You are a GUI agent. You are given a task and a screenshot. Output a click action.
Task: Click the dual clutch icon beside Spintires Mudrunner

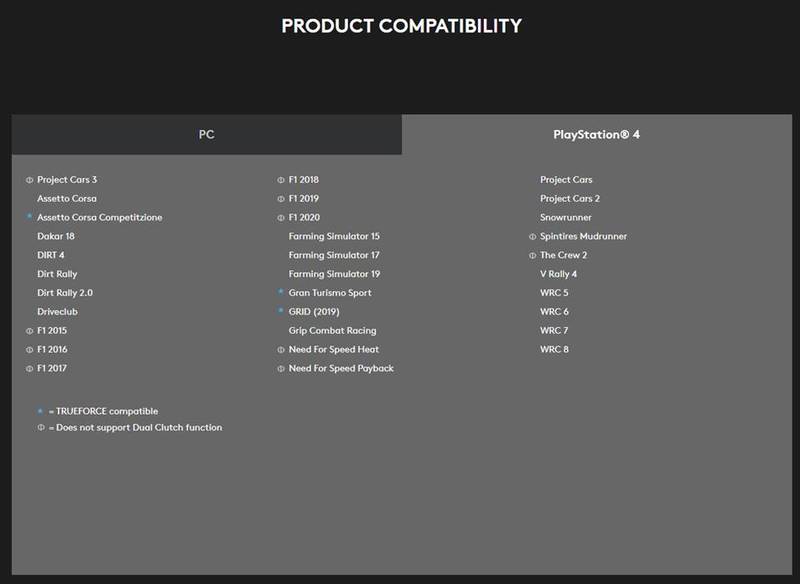coord(532,237)
